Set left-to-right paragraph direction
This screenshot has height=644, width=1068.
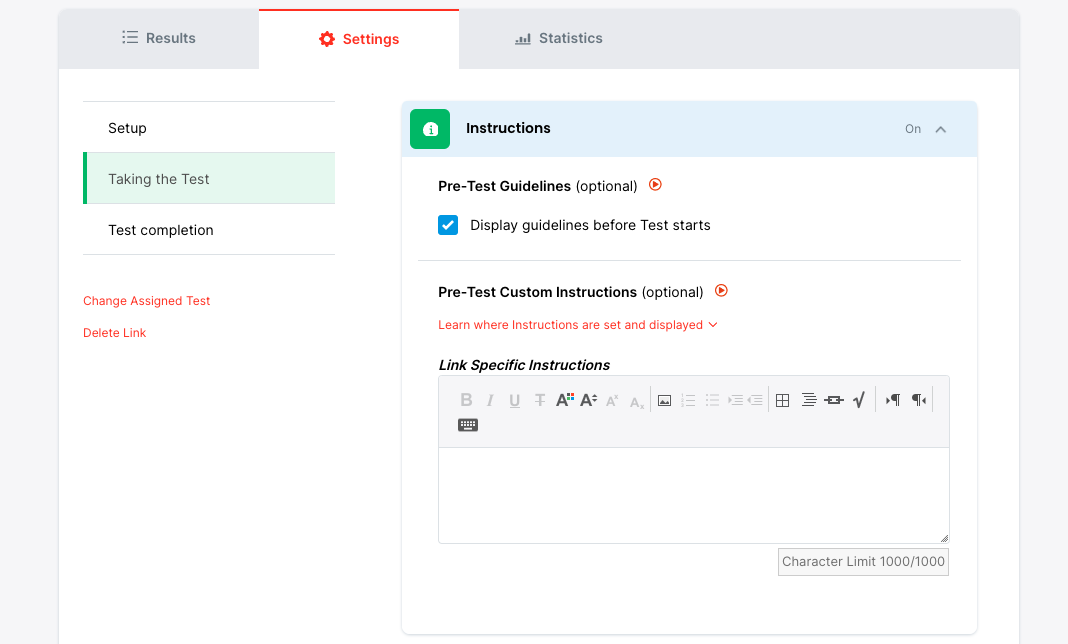(893, 400)
